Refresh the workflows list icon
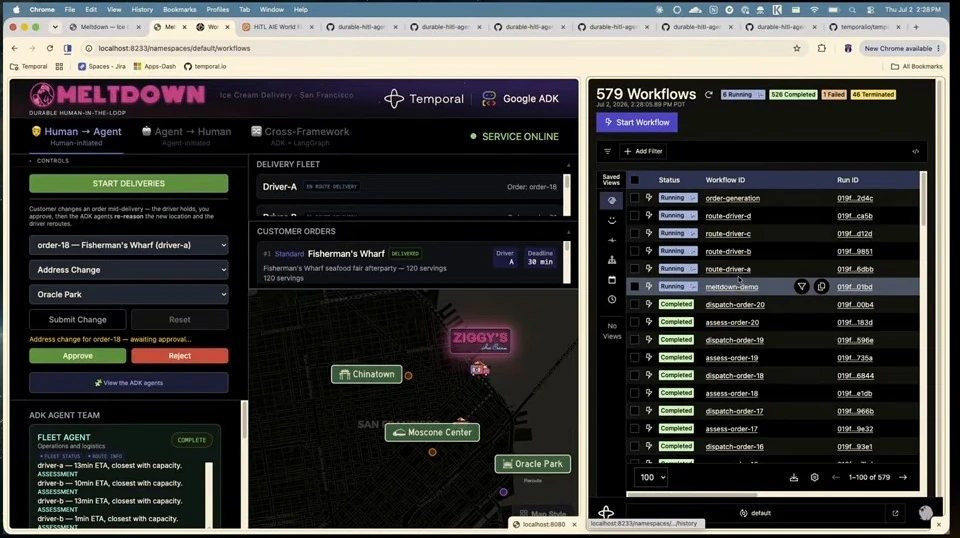Screen dimensions: 960x538 pyautogui.click(x=708, y=95)
